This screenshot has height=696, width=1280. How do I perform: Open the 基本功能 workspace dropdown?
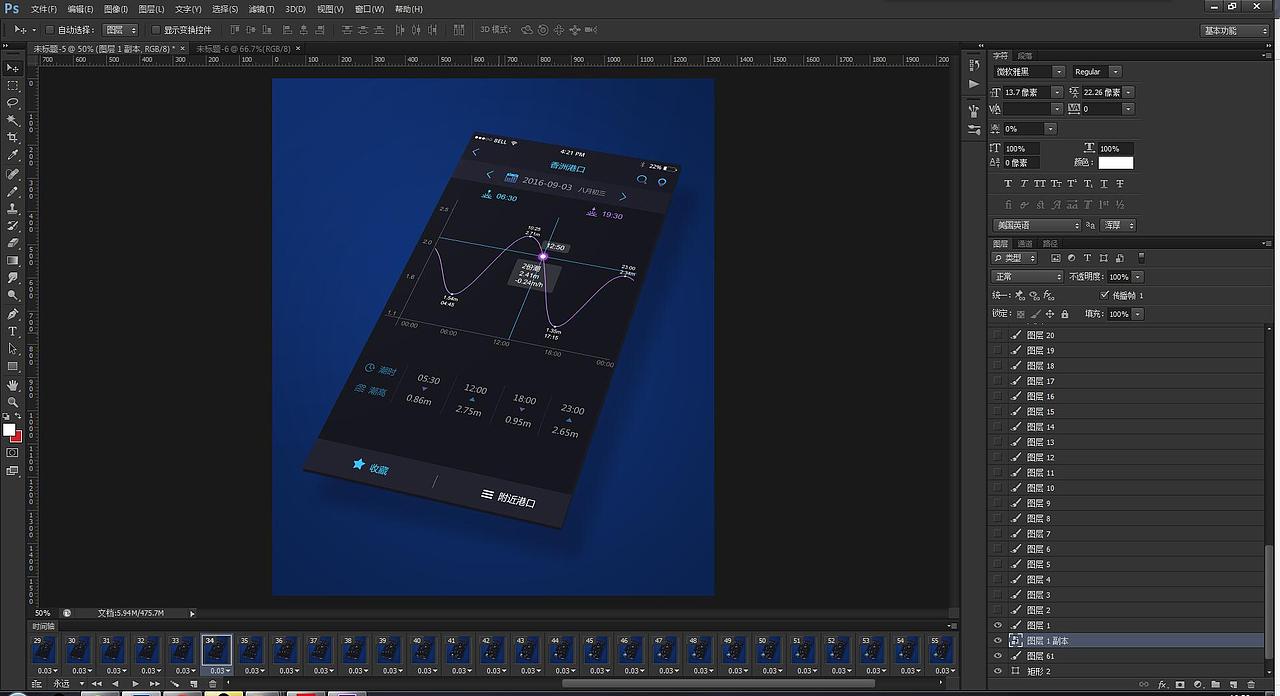(x=1234, y=30)
